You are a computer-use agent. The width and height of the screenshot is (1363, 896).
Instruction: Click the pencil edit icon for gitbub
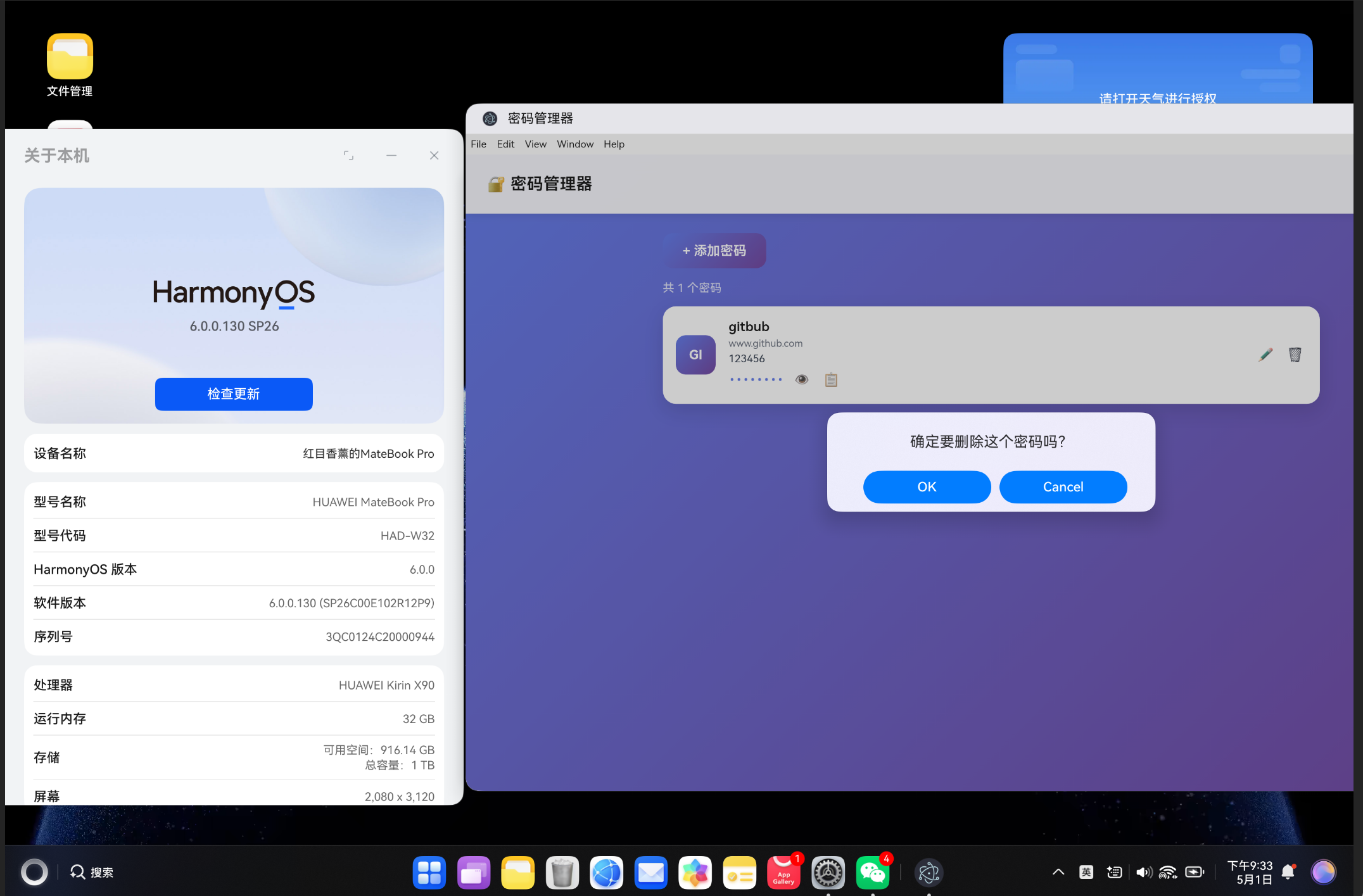pos(1265,355)
